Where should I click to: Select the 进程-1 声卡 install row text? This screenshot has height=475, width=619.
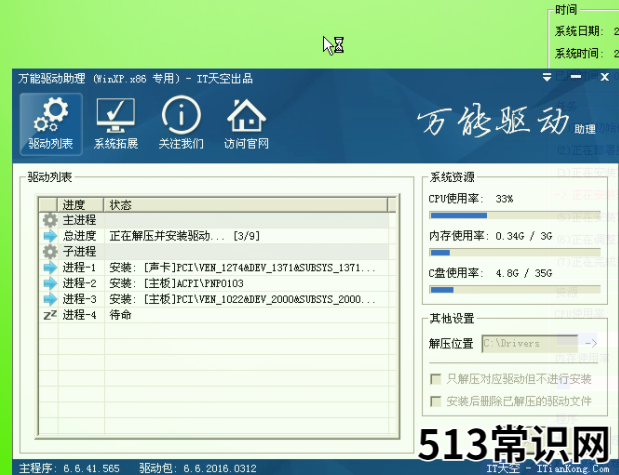pos(242,268)
